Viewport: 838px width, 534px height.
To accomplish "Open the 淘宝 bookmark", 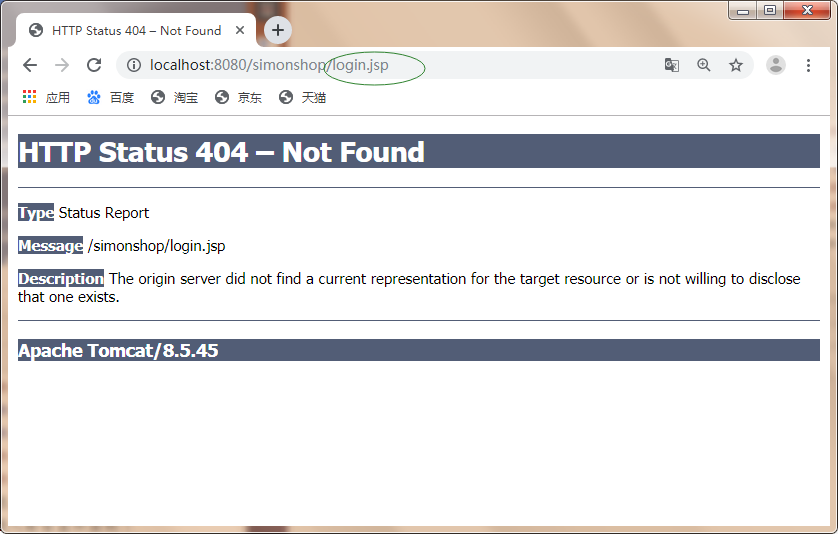I will [x=175, y=97].
